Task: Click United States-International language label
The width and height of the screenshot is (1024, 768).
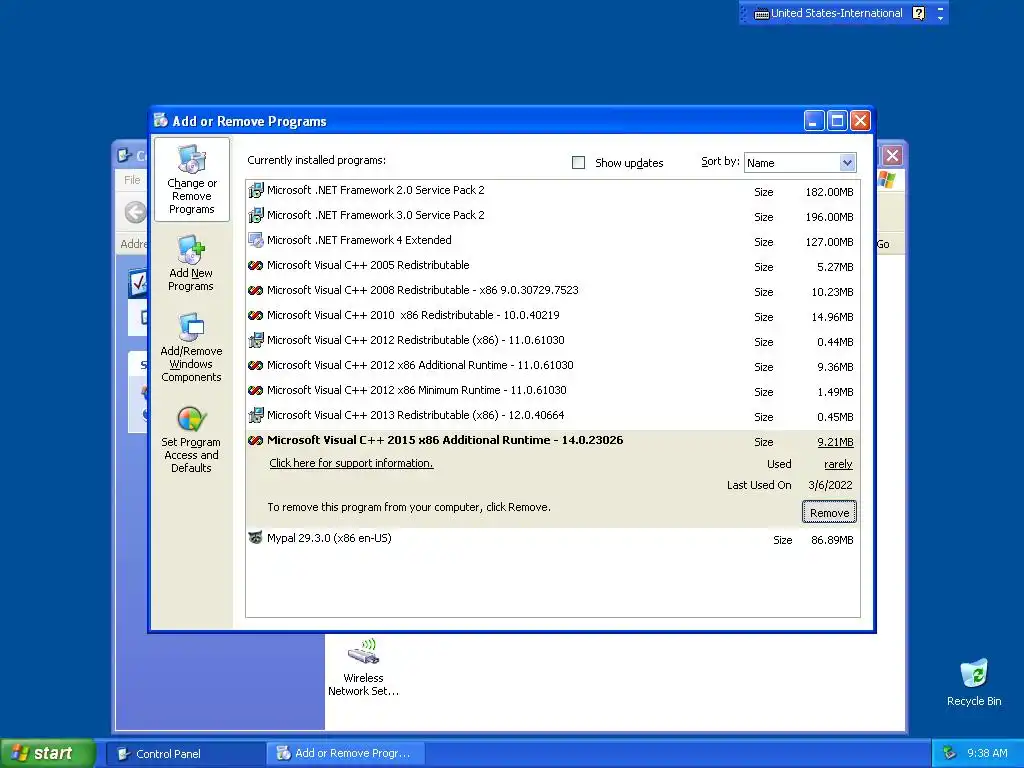Action: coord(837,13)
